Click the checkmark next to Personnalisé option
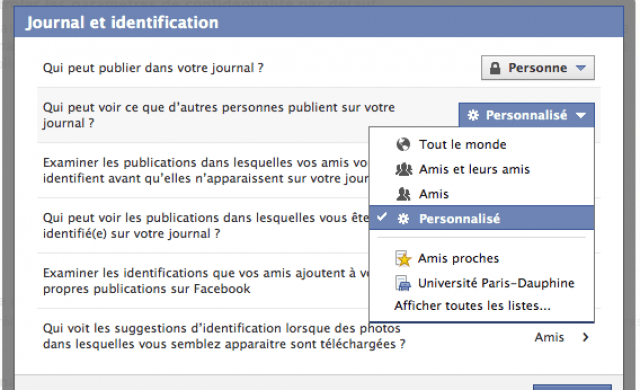 click(382, 217)
